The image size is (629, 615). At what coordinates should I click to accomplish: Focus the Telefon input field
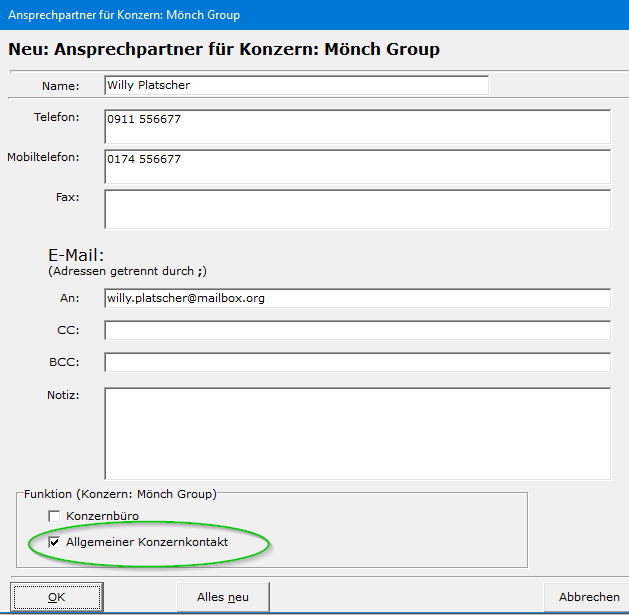[x=357, y=127]
